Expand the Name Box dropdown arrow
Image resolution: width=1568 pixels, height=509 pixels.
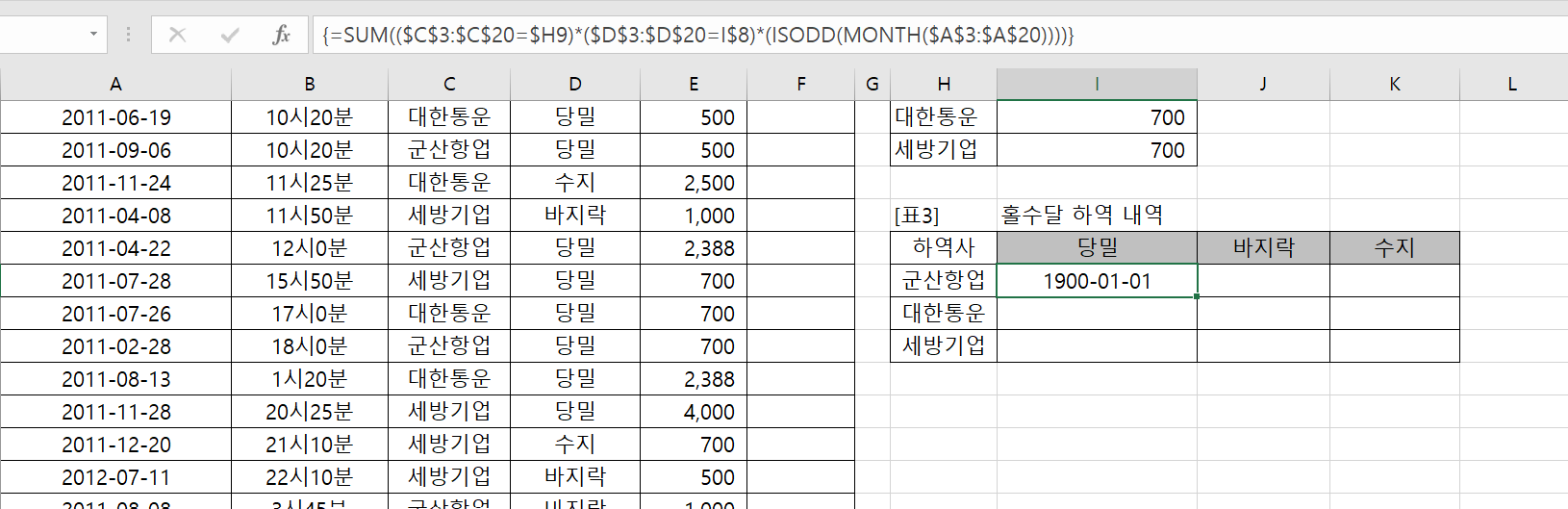tap(93, 35)
